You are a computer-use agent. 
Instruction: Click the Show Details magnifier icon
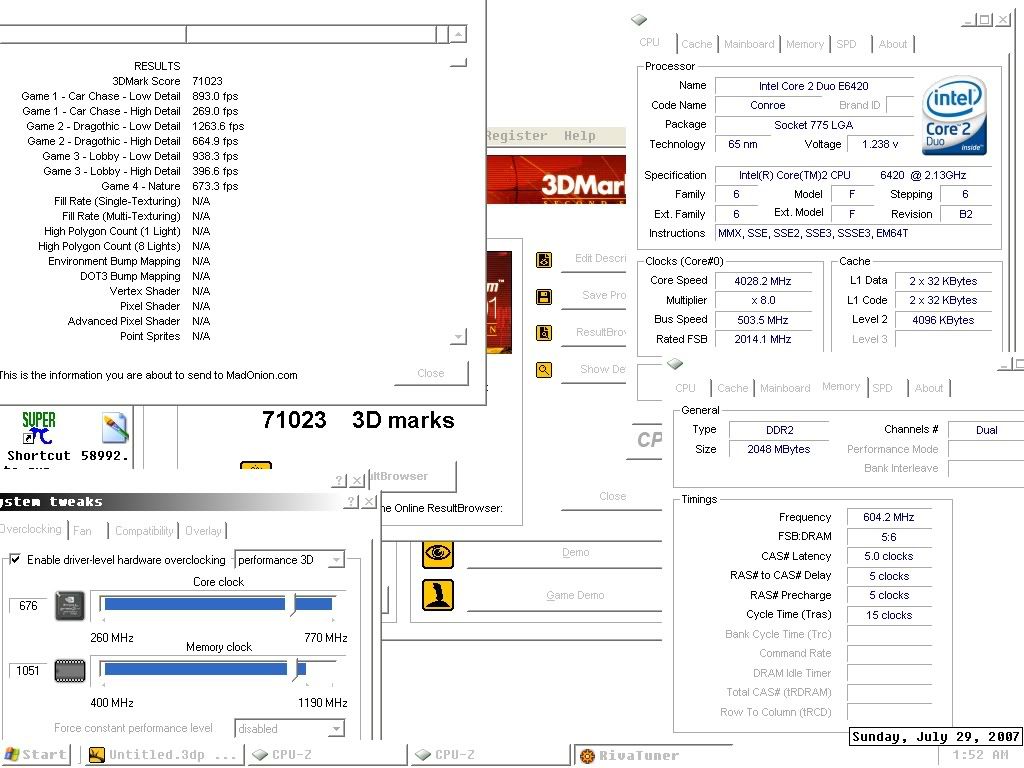[x=543, y=370]
